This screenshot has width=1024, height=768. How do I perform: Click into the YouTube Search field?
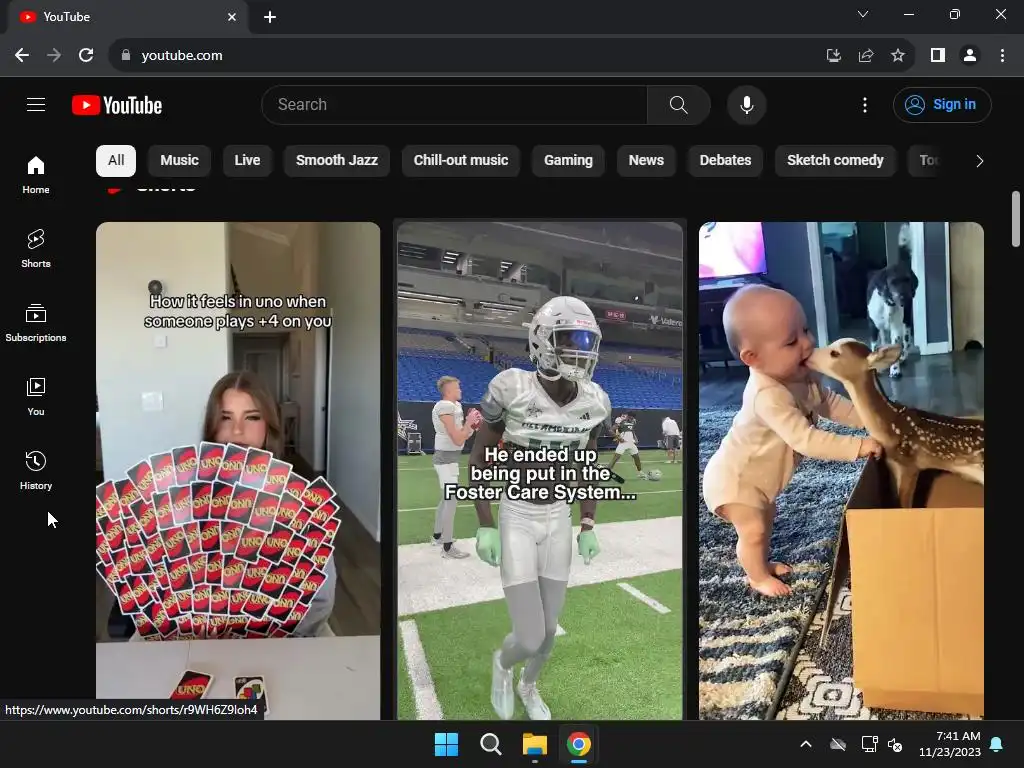click(x=455, y=104)
